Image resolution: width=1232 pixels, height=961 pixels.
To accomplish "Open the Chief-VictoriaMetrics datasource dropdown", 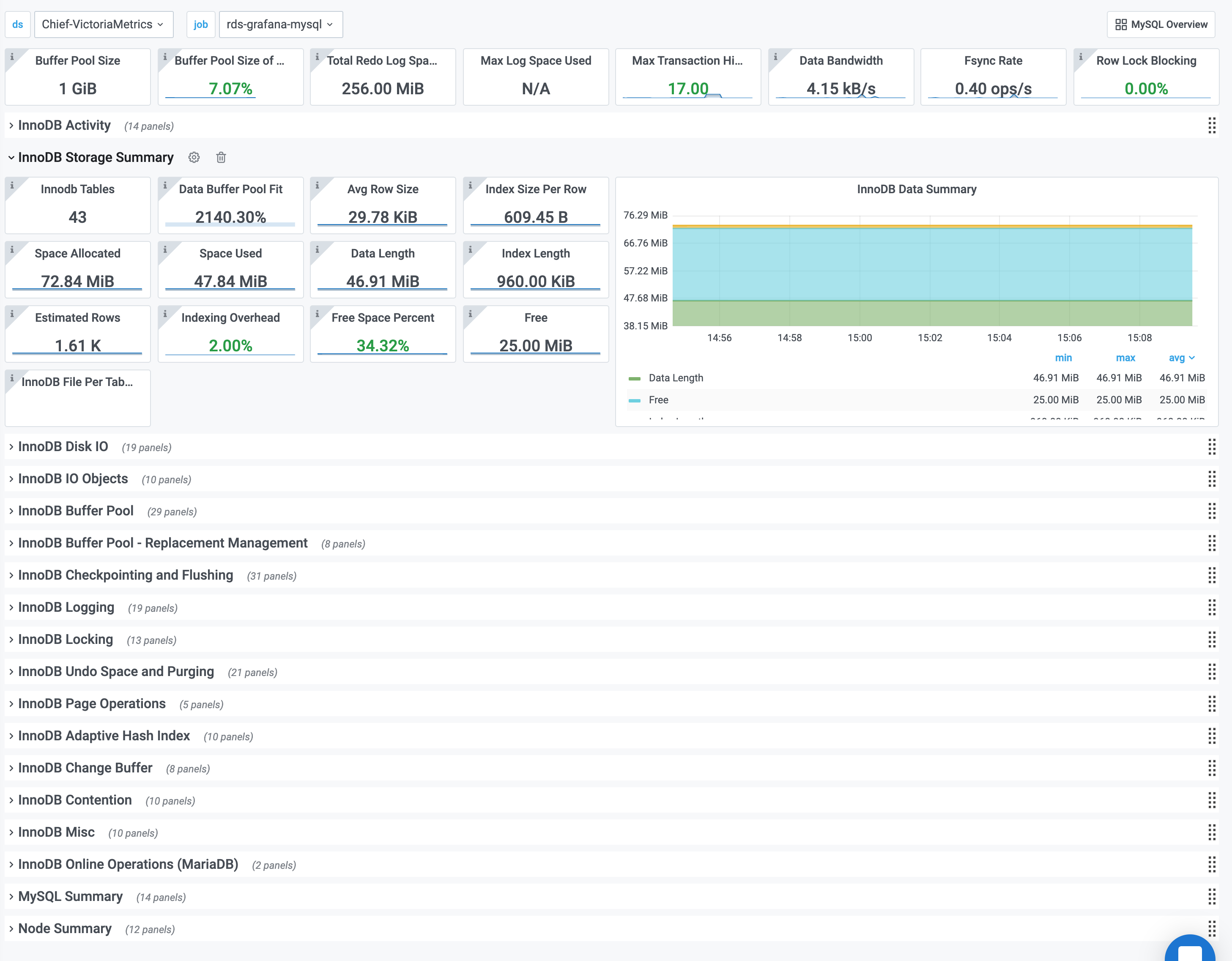I will click(x=104, y=24).
